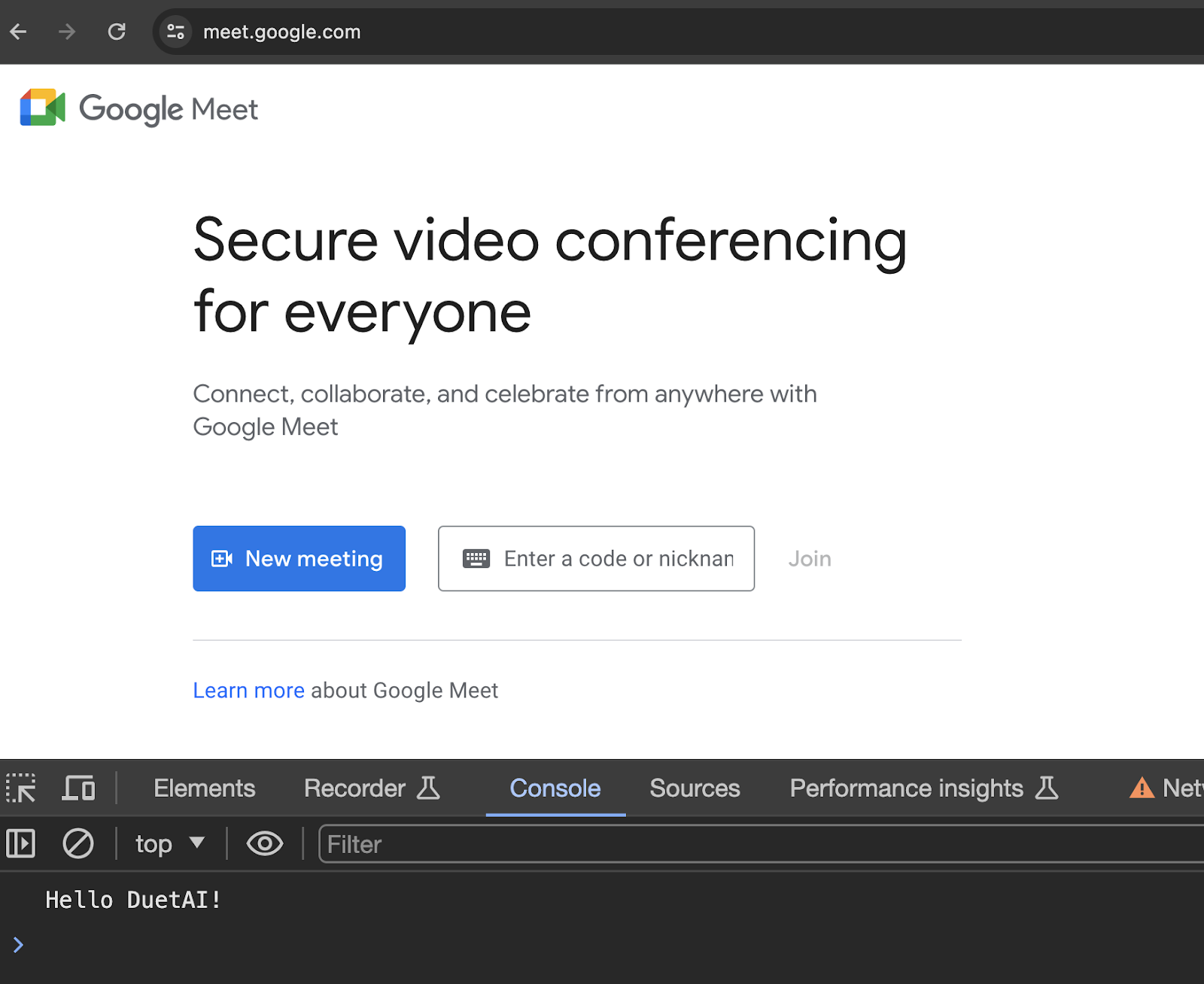The width and height of the screenshot is (1204, 984).
Task: Click the Join button
Action: [810, 559]
